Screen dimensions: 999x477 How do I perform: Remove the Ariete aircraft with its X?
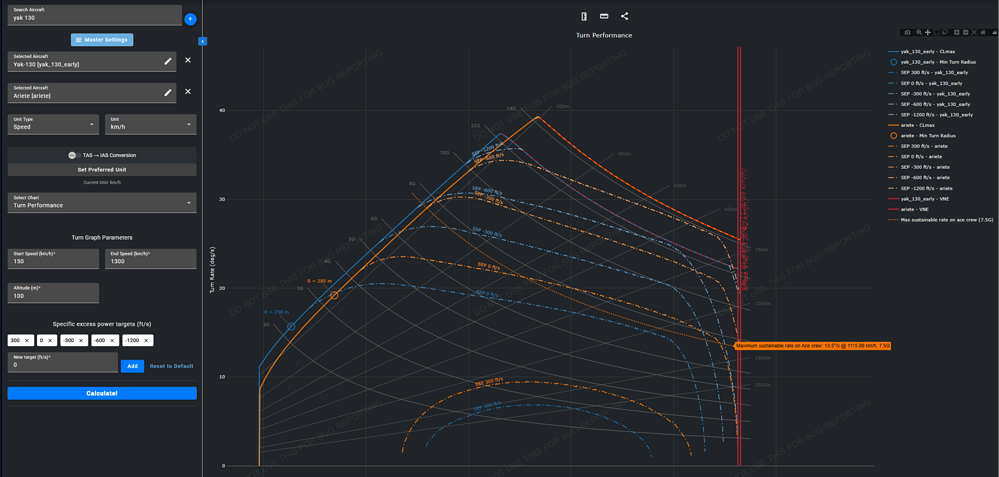pyautogui.click(x=188, y=92)
